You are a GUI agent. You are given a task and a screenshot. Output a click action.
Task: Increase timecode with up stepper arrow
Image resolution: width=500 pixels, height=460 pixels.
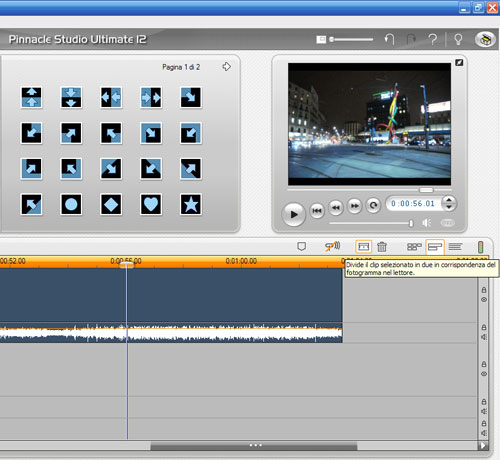coord(449,200)
